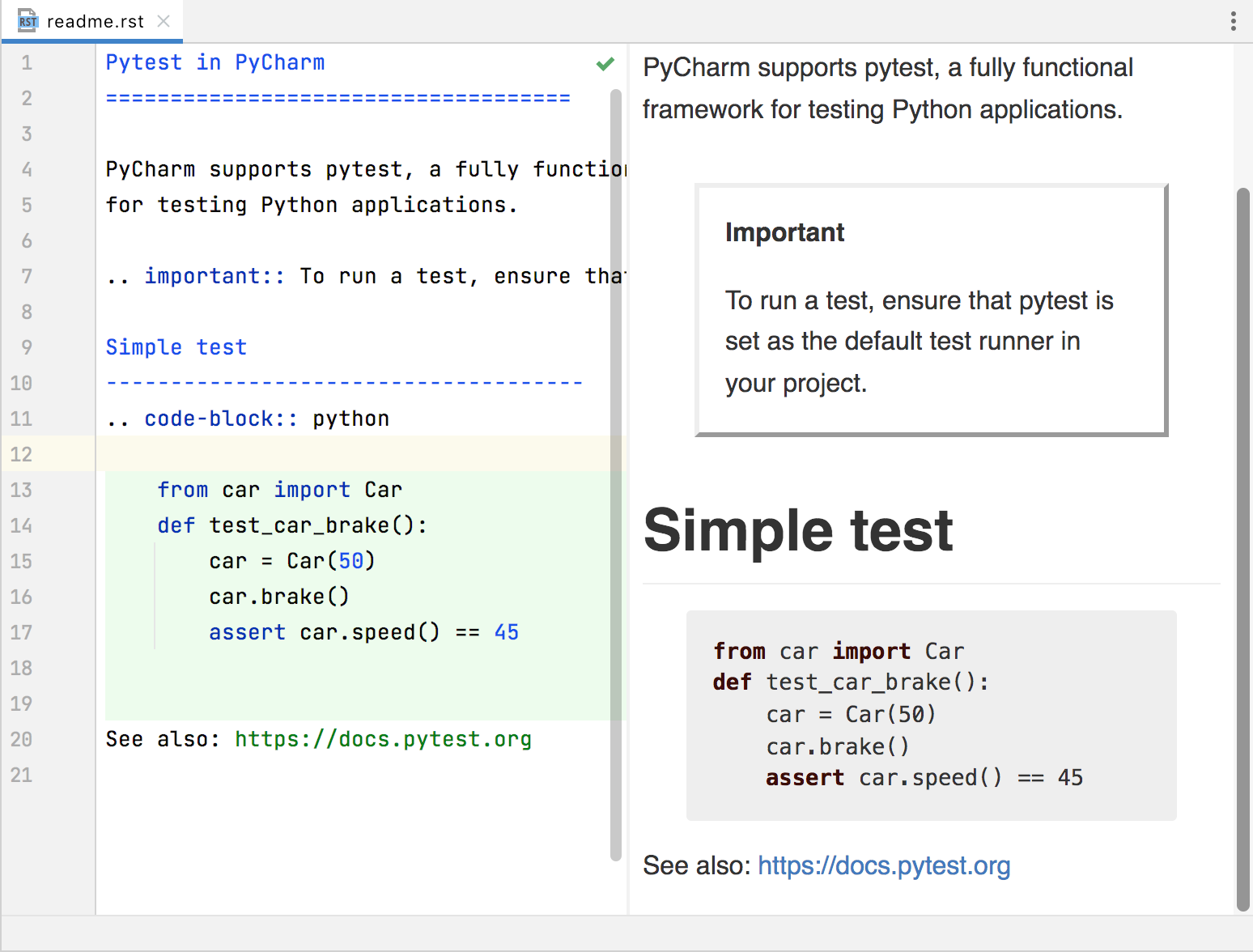Click the Simple test heading in preview
Image resolution: width=1253 pixels, height=952 pixels.
(798, 530)
